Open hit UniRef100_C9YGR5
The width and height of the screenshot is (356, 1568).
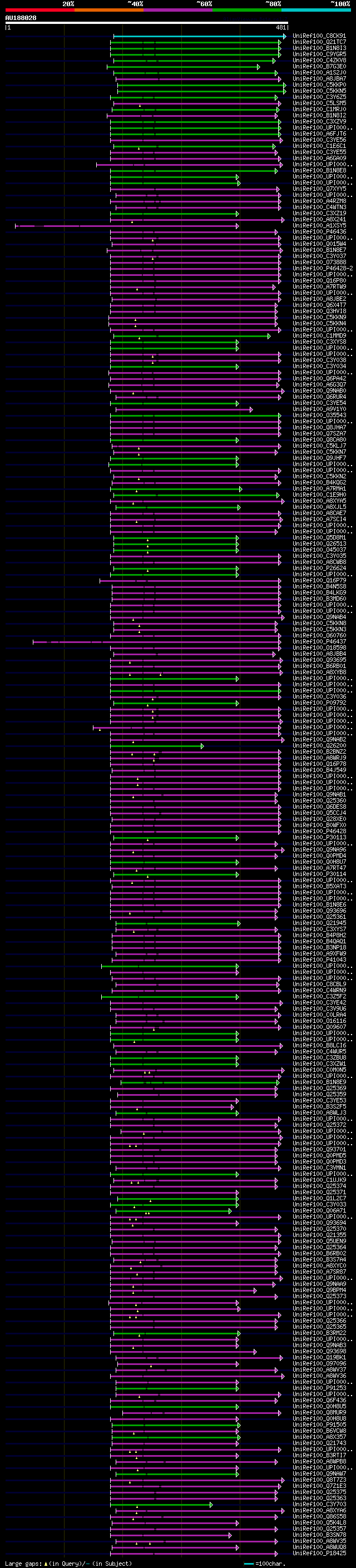click(319, 54)
